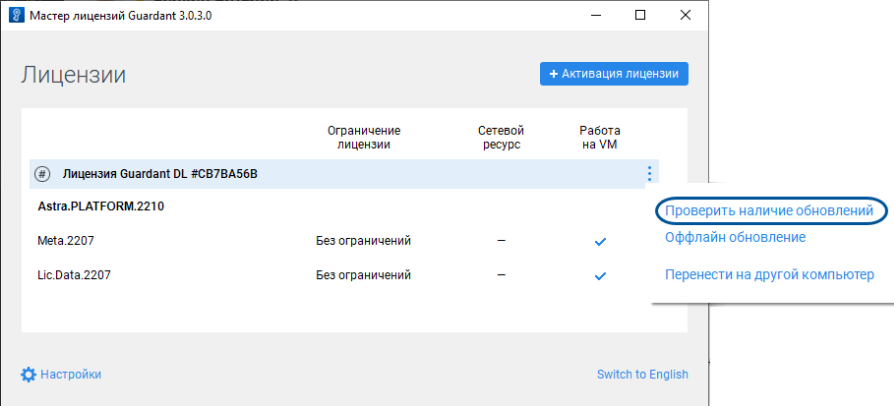Click the hash icon beside Guardant DL license
The height and width of the screenshot is (406, 894).
pos(42,174)
